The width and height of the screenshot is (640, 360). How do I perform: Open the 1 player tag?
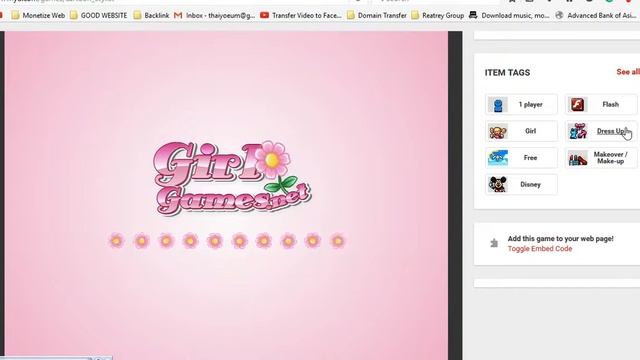(x=521, y=104)
